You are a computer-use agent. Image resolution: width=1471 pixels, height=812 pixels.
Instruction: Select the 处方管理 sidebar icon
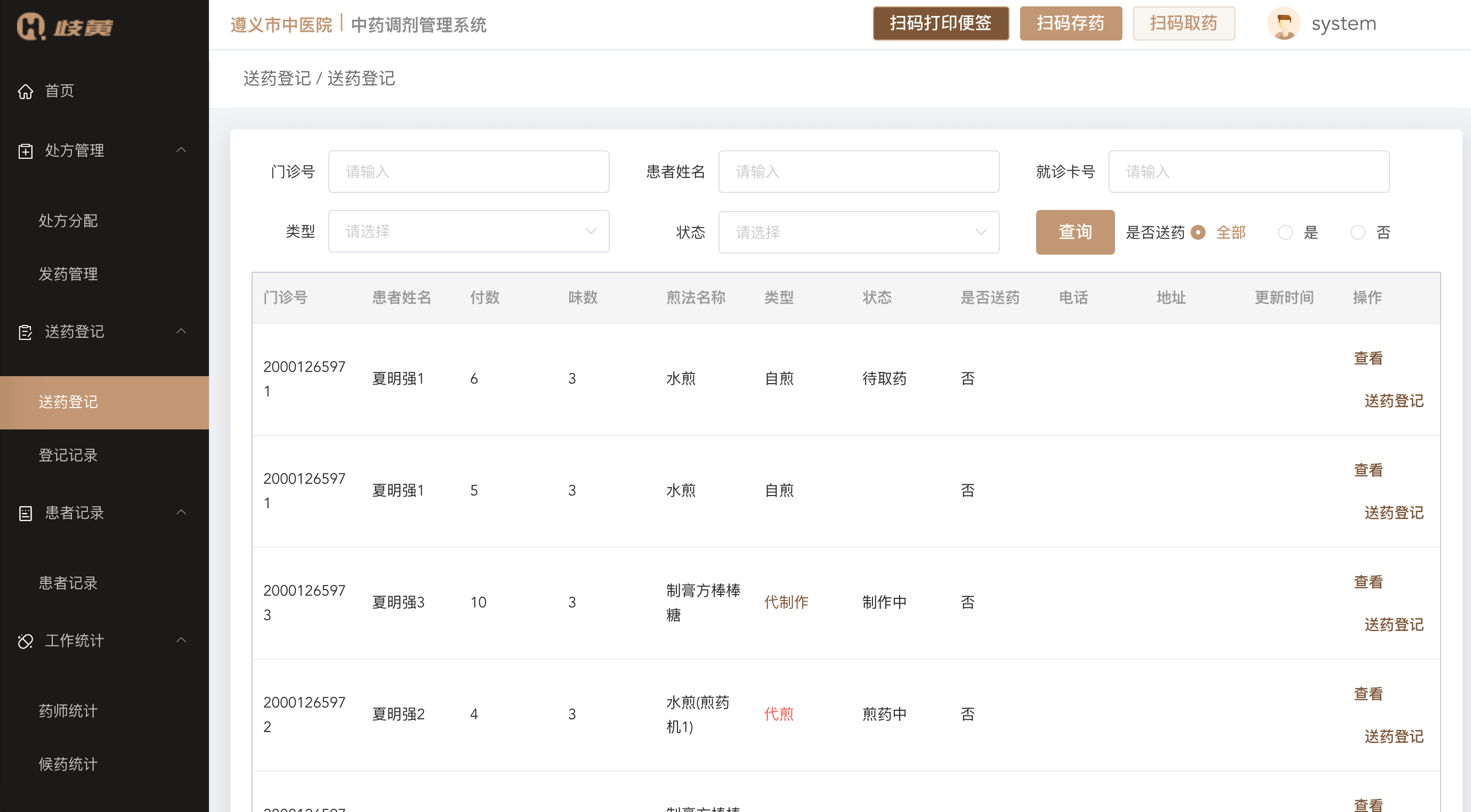pos(26,150)
